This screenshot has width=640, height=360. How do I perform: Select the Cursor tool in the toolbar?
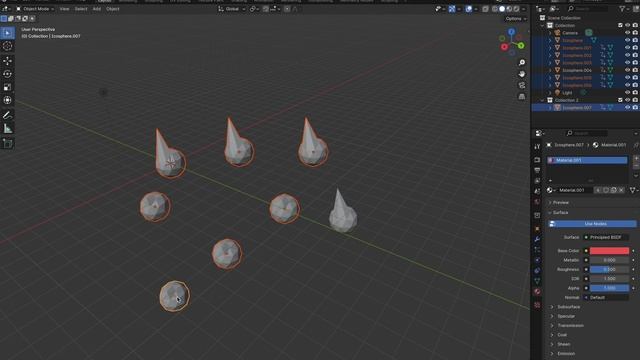(7, 46)
